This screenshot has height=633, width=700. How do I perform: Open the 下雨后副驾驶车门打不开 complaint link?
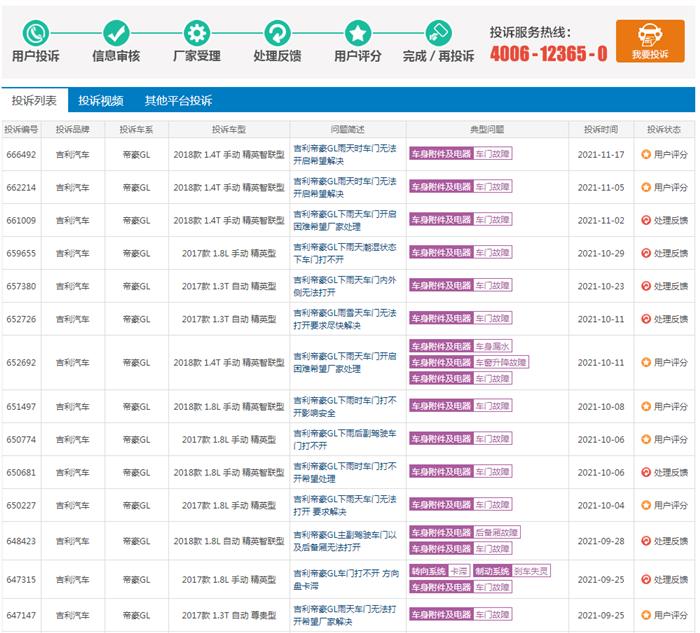tap(345, 440)
